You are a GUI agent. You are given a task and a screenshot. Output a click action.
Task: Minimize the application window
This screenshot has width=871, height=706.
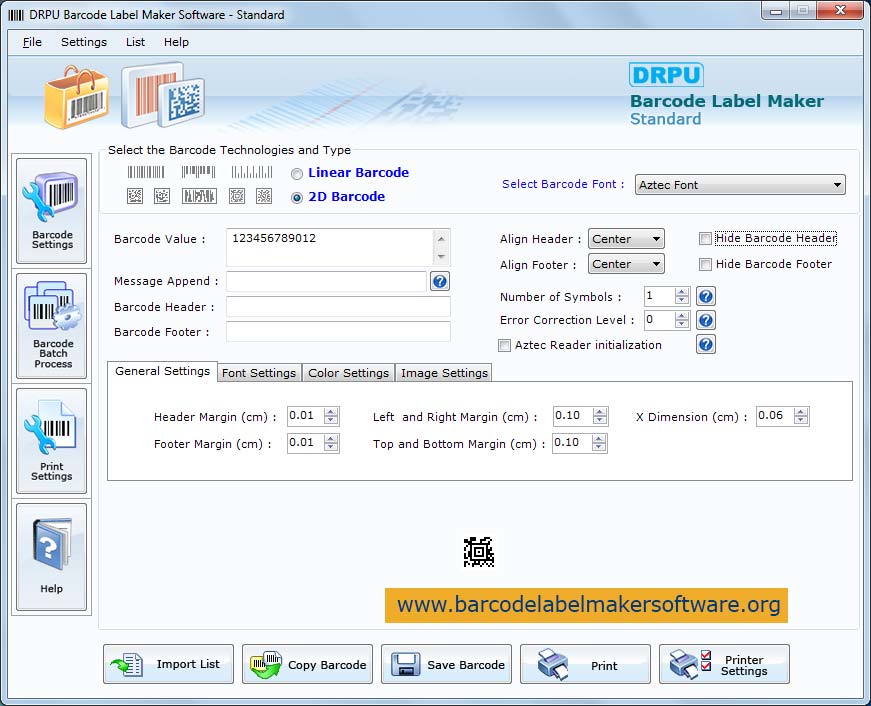(776, 11)
